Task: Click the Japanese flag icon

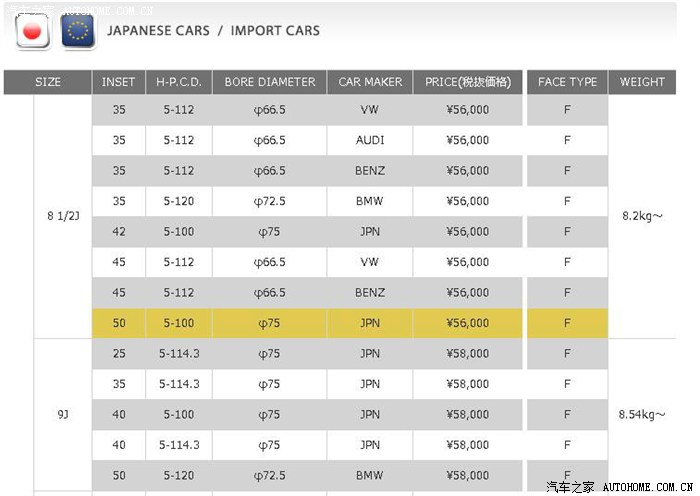Action: [x=33, y=32]
